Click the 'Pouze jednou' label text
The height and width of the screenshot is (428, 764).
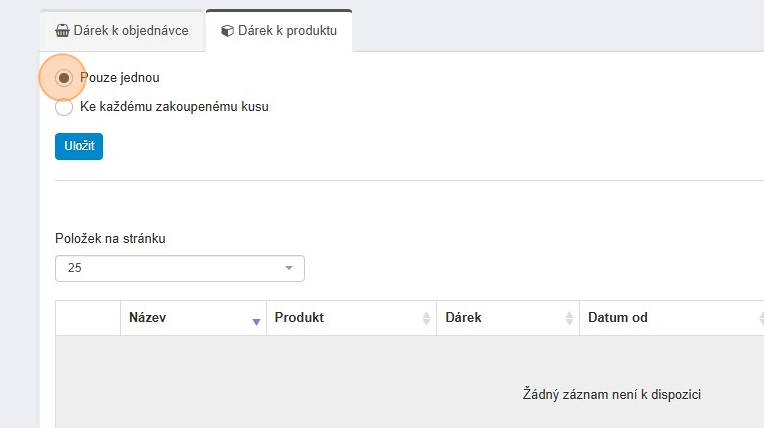[120, 78]
